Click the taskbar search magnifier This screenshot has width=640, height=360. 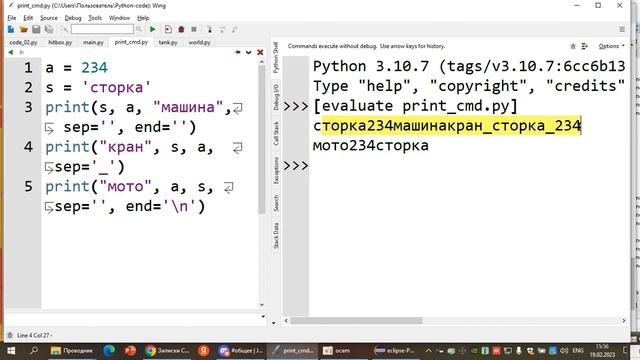pyautogui.click(x=34, y=350)
